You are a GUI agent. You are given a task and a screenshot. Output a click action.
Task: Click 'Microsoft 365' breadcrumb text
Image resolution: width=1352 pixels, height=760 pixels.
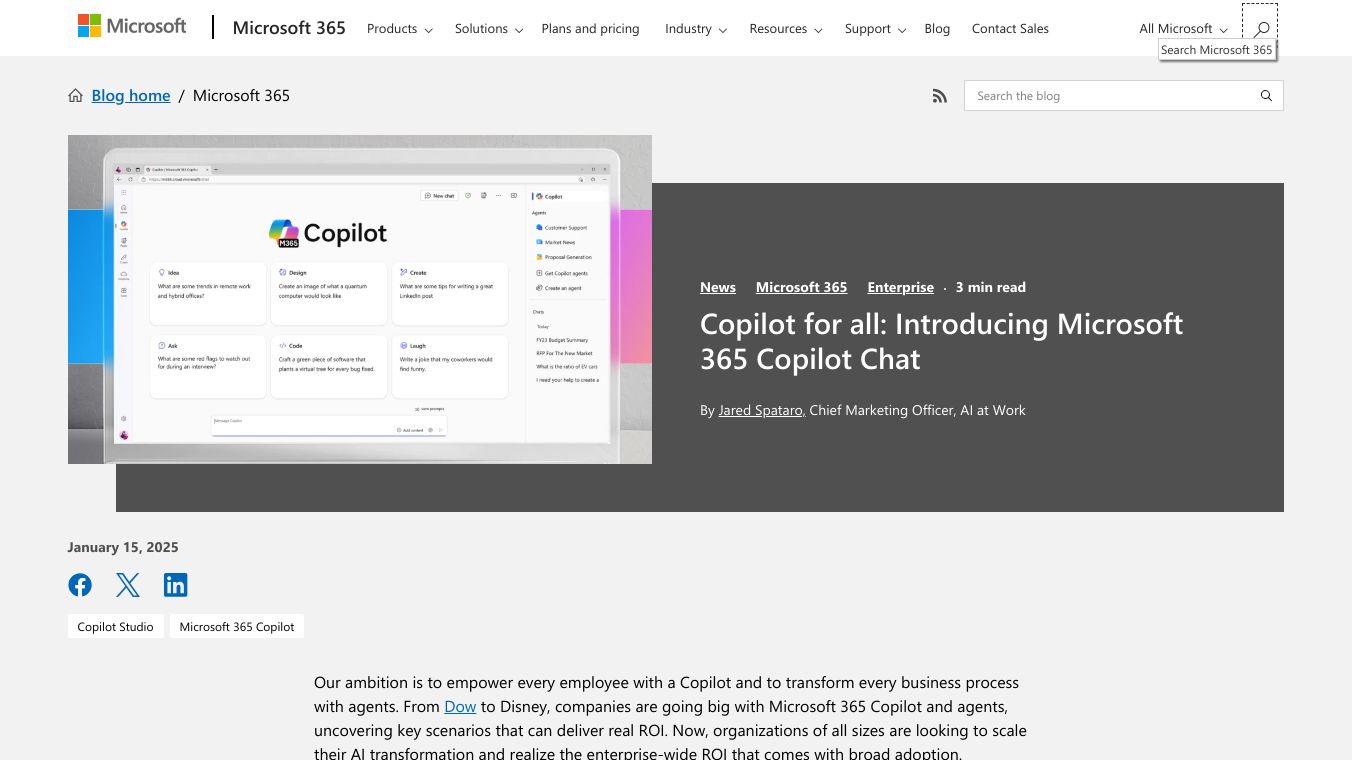(x=241, y=96)
